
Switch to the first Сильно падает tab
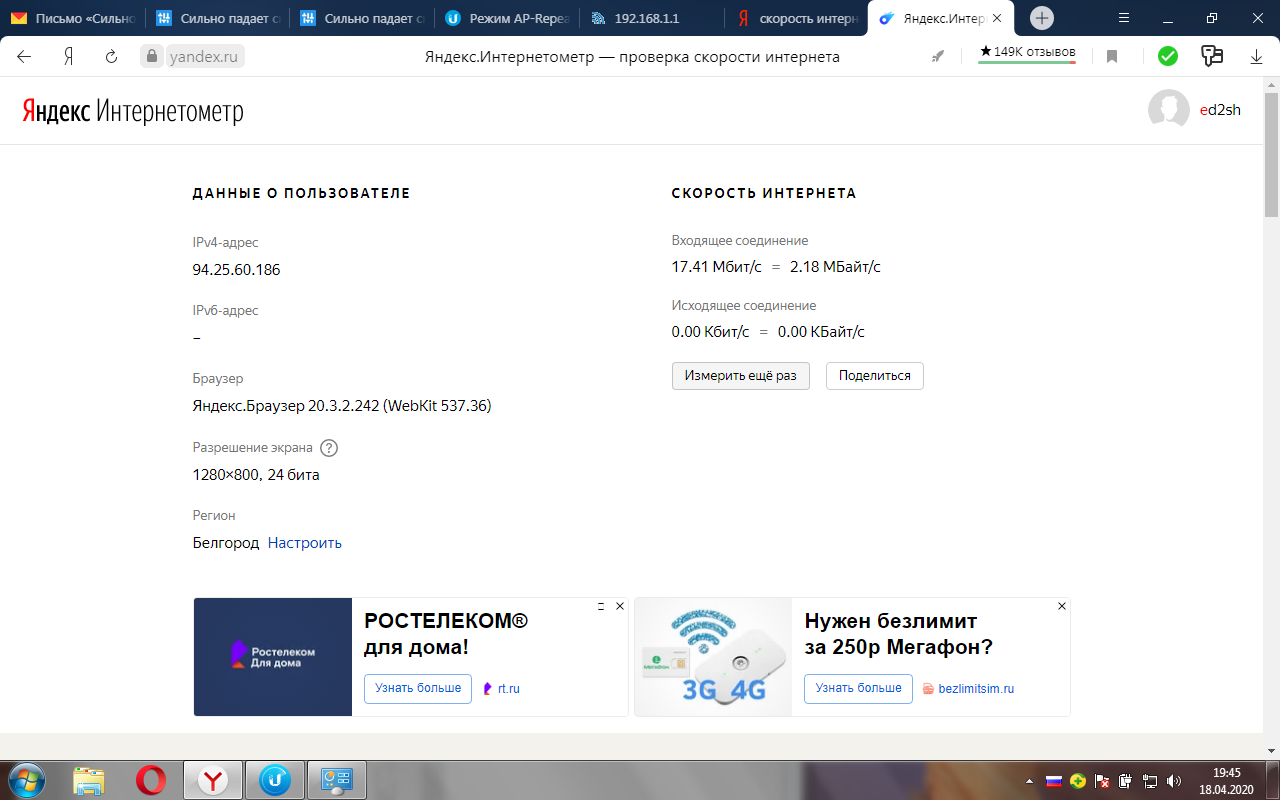[219, 18]
